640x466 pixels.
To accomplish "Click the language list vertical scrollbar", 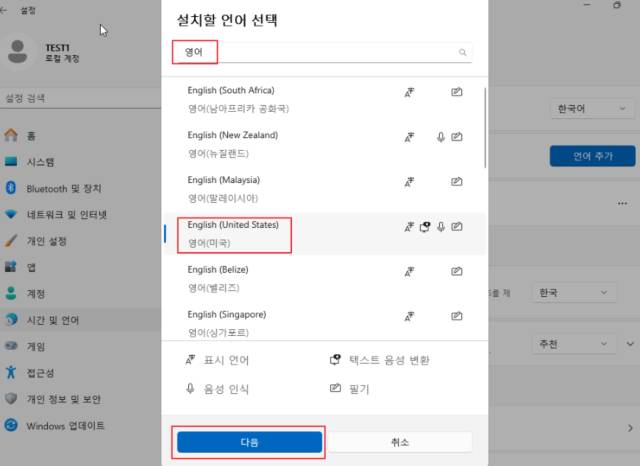I will pos(485,130).
